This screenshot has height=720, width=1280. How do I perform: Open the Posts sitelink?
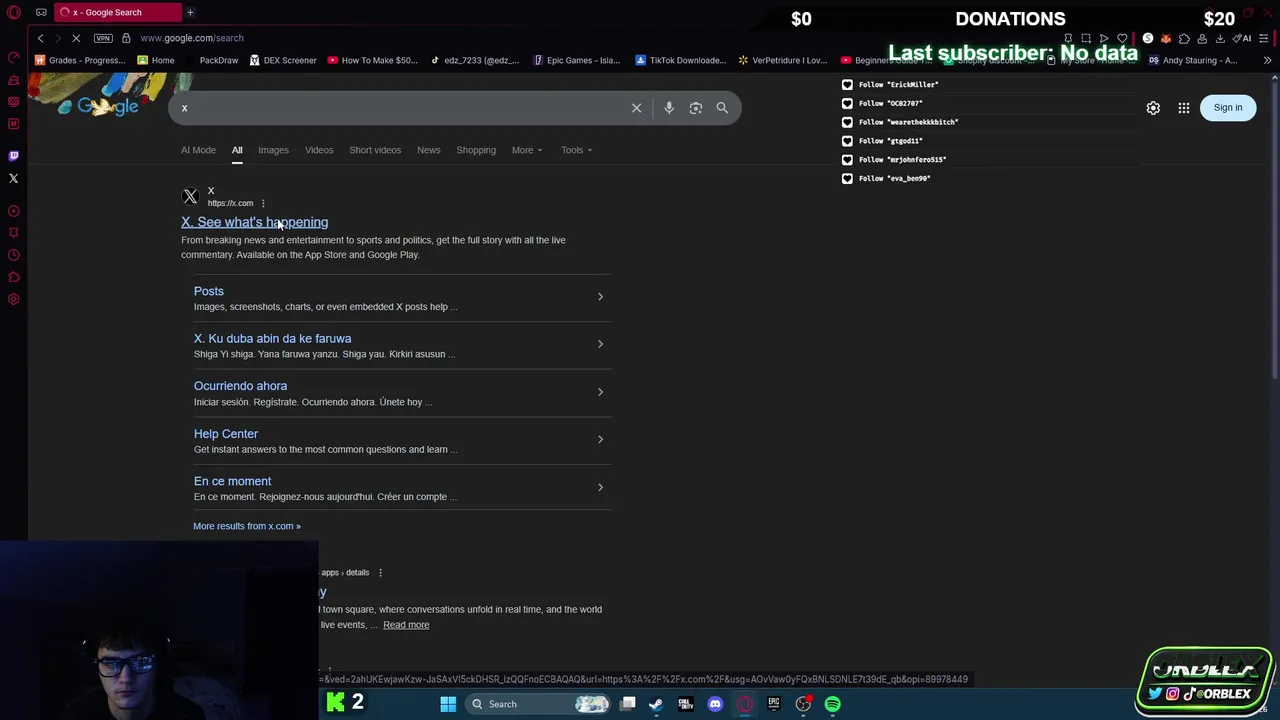pos(209,291)
